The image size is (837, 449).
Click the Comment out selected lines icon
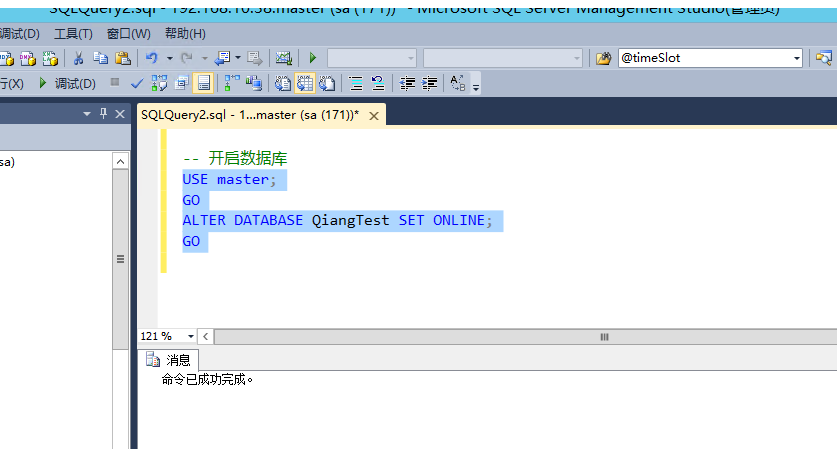(x=355, y=83)
